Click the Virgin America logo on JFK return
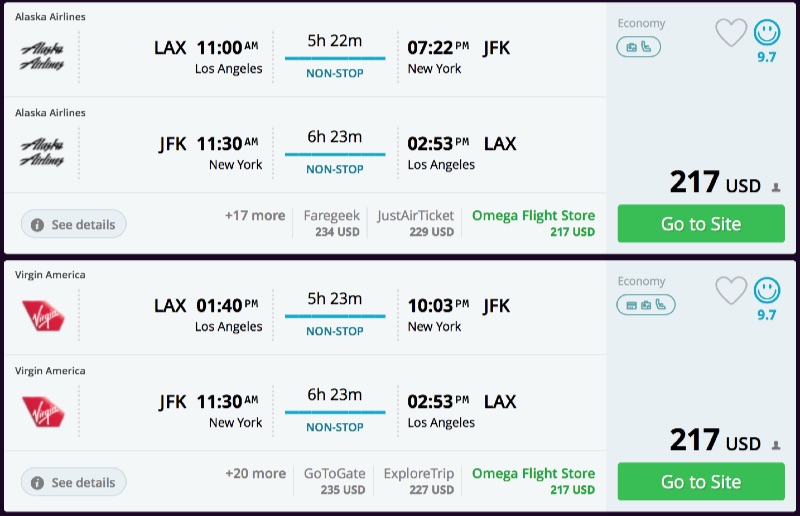 pyautogui.click(x=42, y=411)
